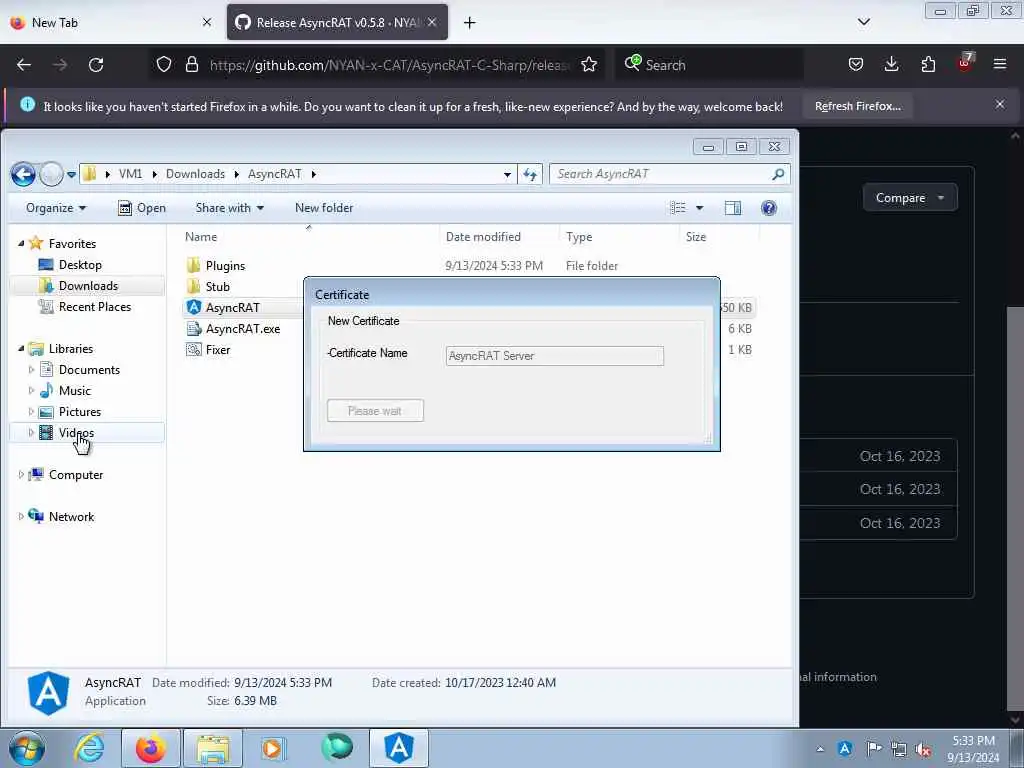Select the AsyncRAT.exe config file

point(243,328)
